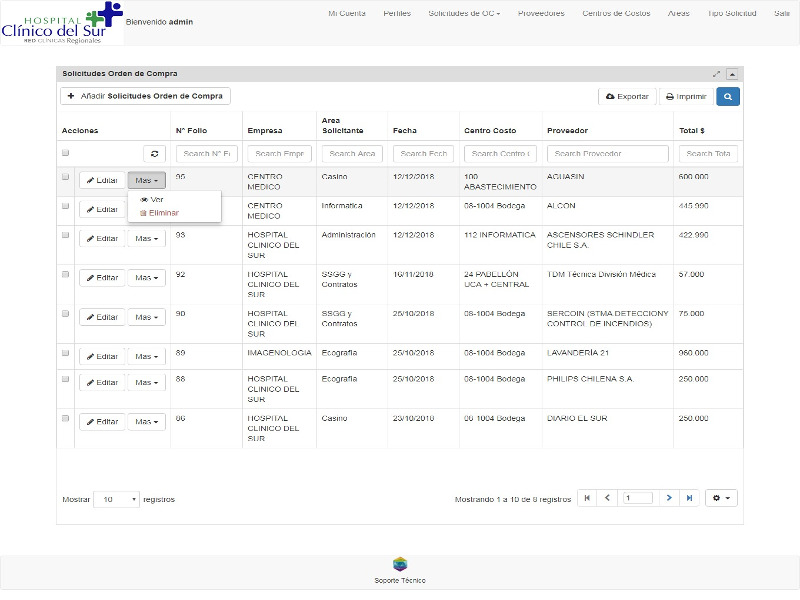
Task: Select the checkbox for LAVANDERÍA 21 row
Action: pos(66,354)
